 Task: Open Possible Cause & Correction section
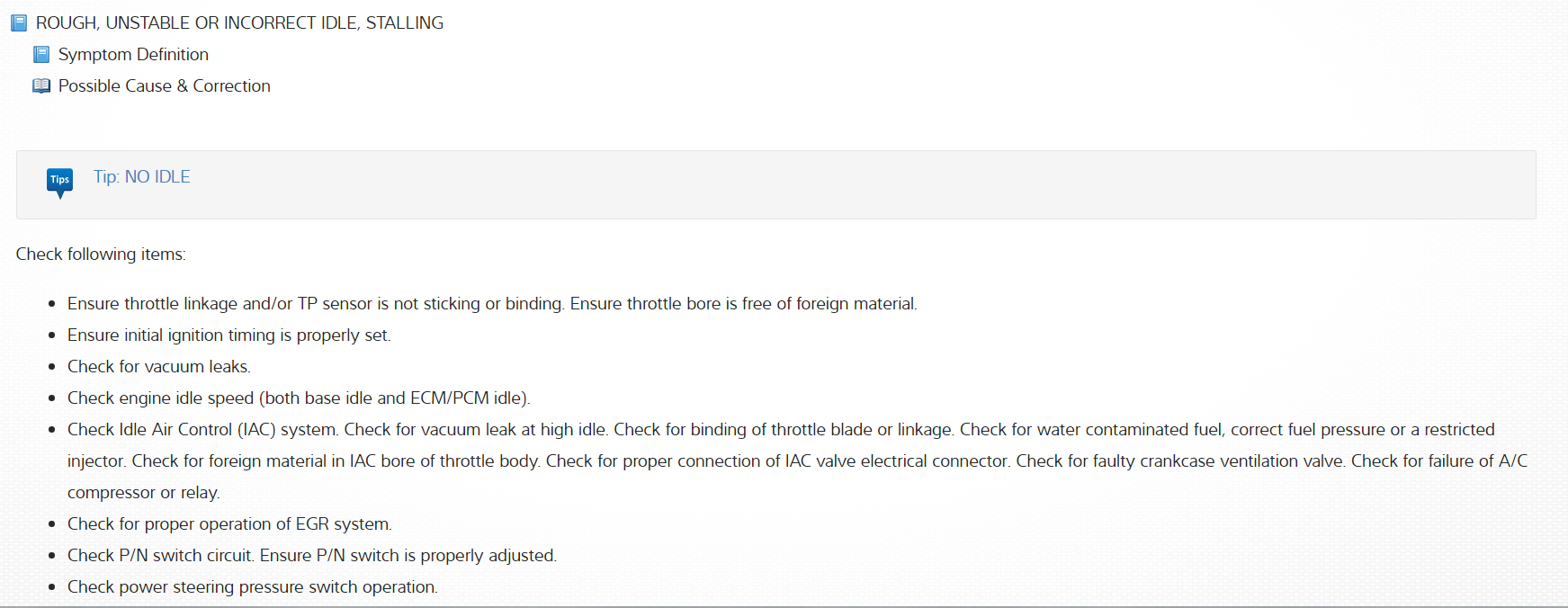pyautogui.click(x=164, y=86)
